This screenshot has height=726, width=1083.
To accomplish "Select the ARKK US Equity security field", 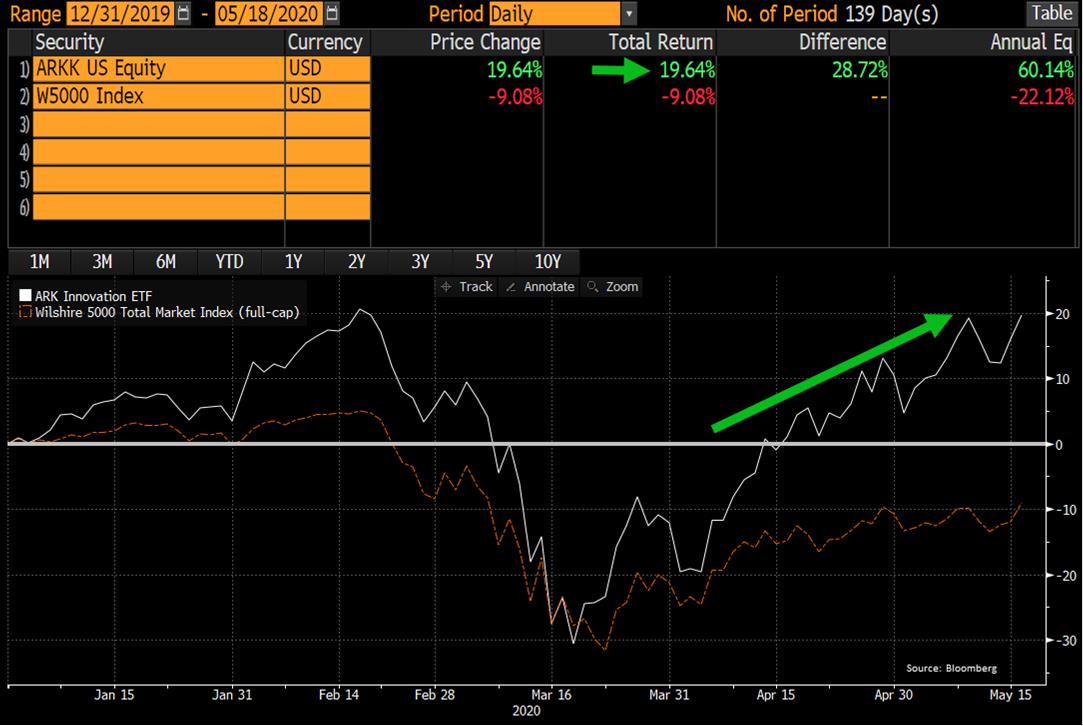I will click(159, 69).
